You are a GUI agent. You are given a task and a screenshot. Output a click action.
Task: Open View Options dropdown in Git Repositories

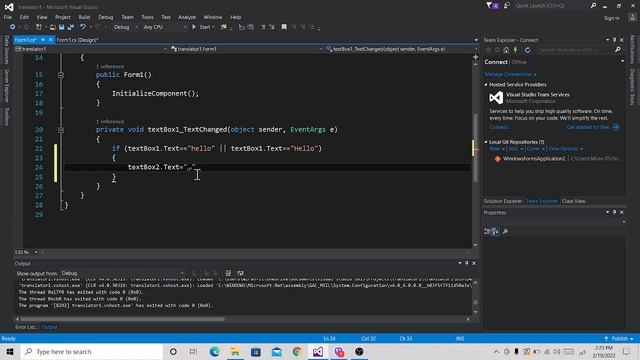click(x=566, y=149)
